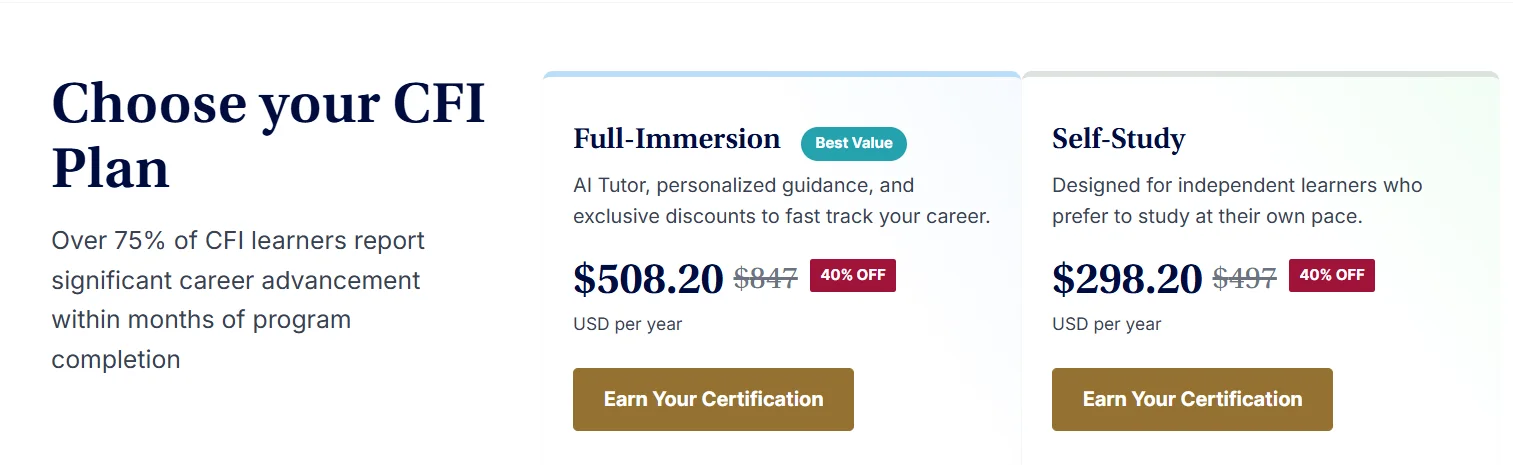
Task: Click Earn Your Certification under Self-Study
Action: tap(1192, 399)
